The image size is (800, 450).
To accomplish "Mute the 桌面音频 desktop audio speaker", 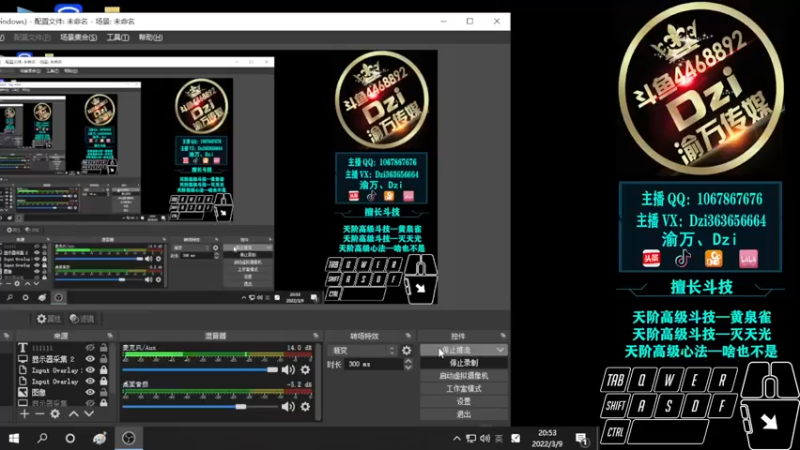I will [288, 407].
